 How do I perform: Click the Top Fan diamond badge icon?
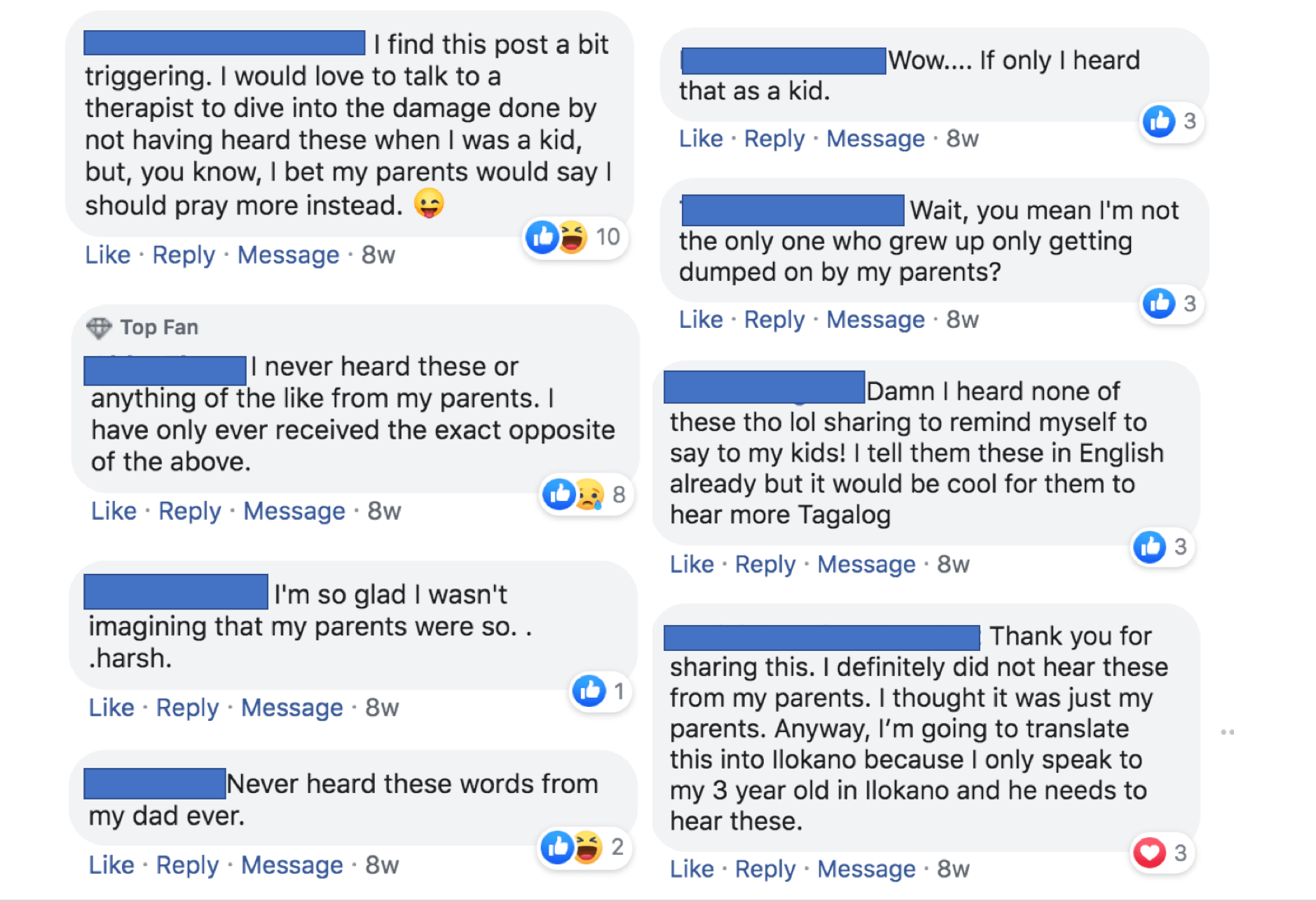pyautogui.click(x=99, y=327)
